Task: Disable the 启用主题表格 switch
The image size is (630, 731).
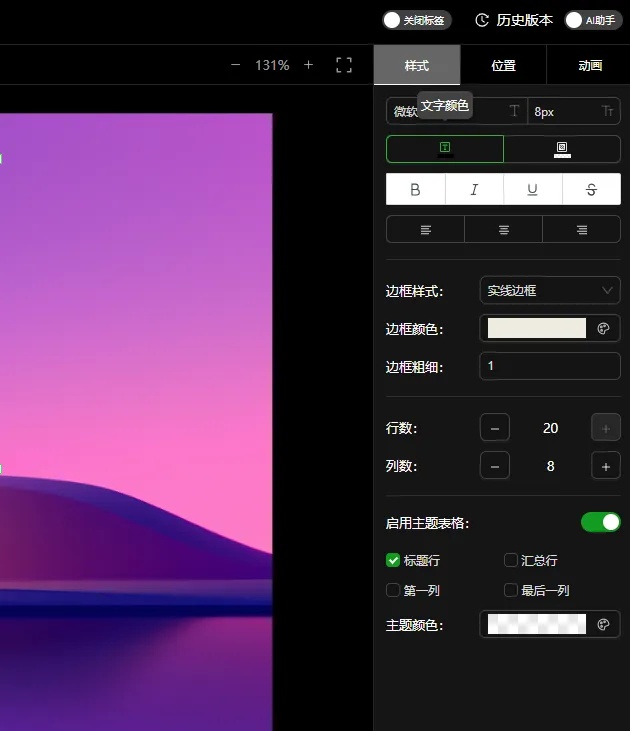Action: (x=601, y=523)
